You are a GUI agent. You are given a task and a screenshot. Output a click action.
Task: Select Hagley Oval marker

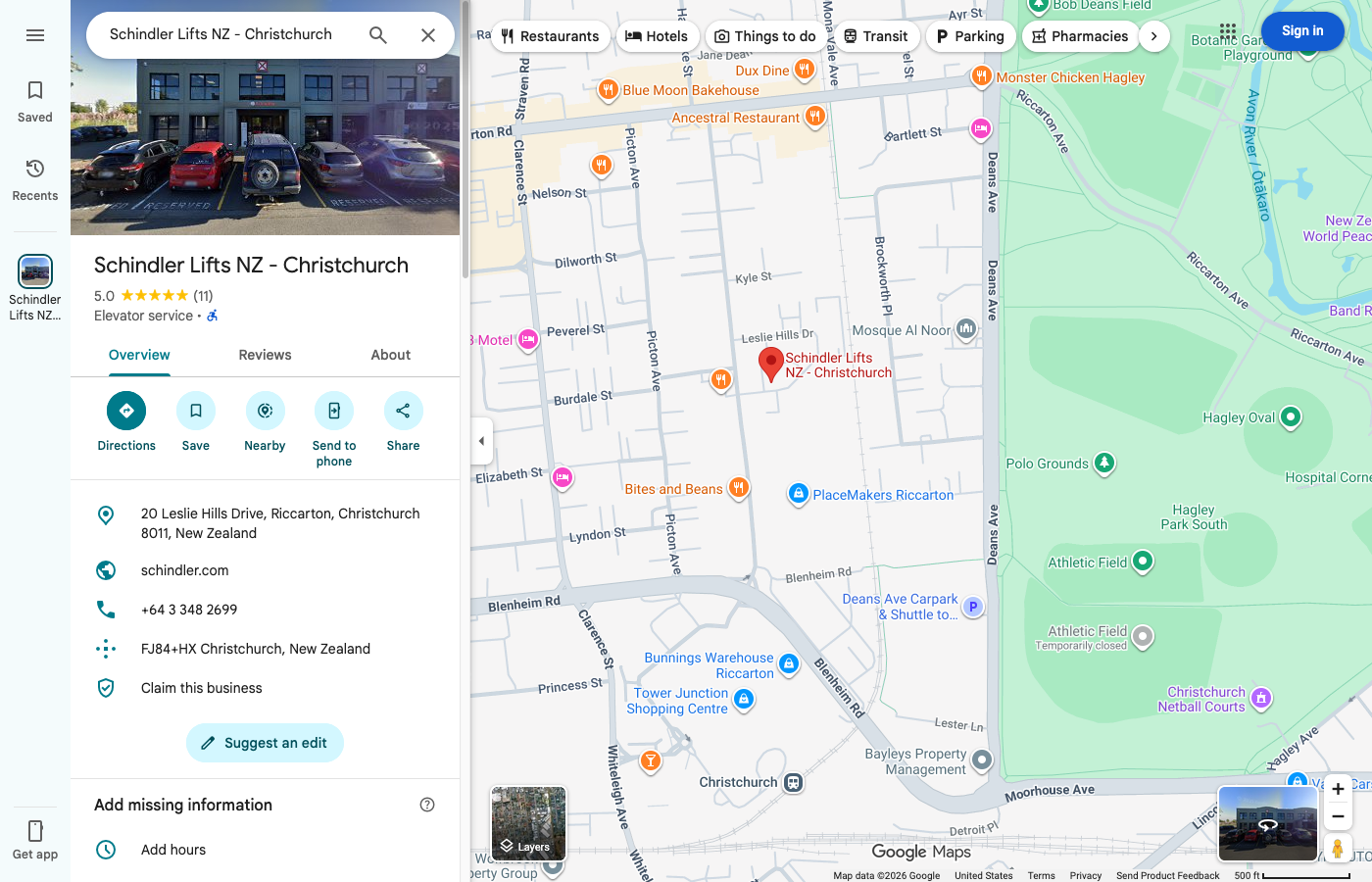(1291, 417)
